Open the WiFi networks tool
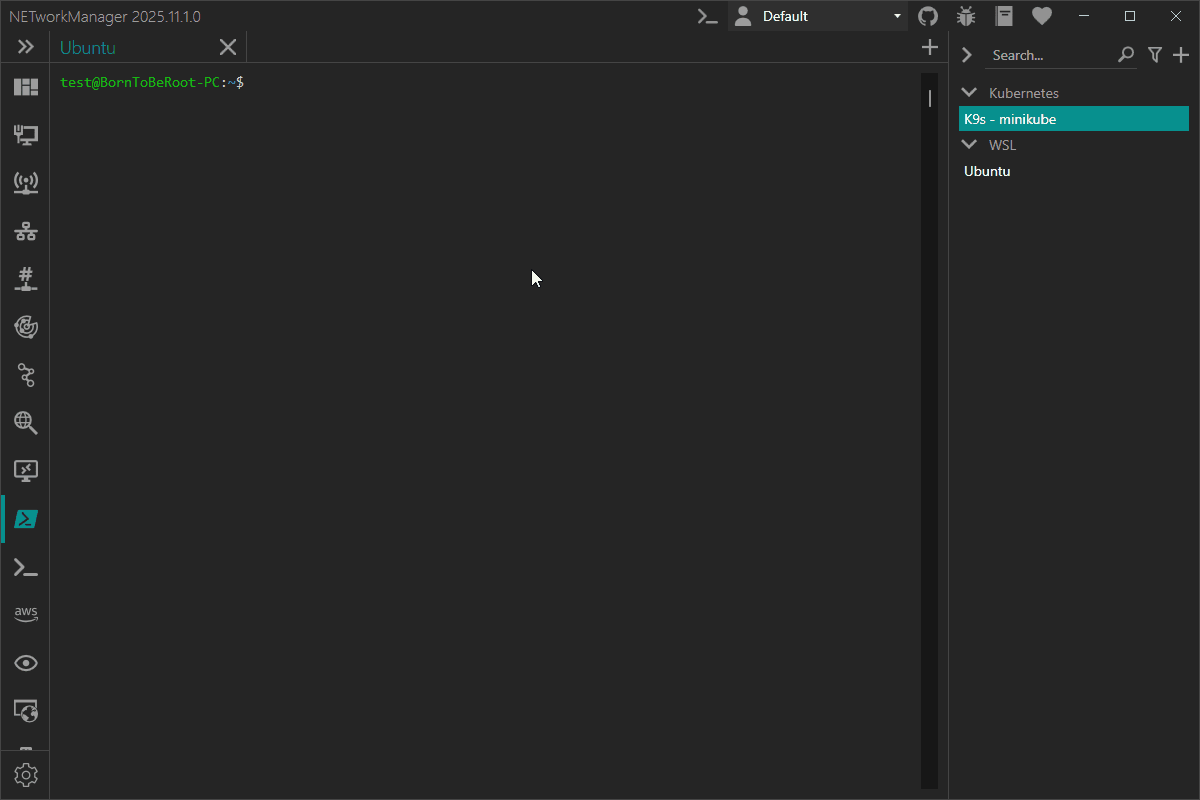The image size is (1200, 800). click(x=25, y=183)
